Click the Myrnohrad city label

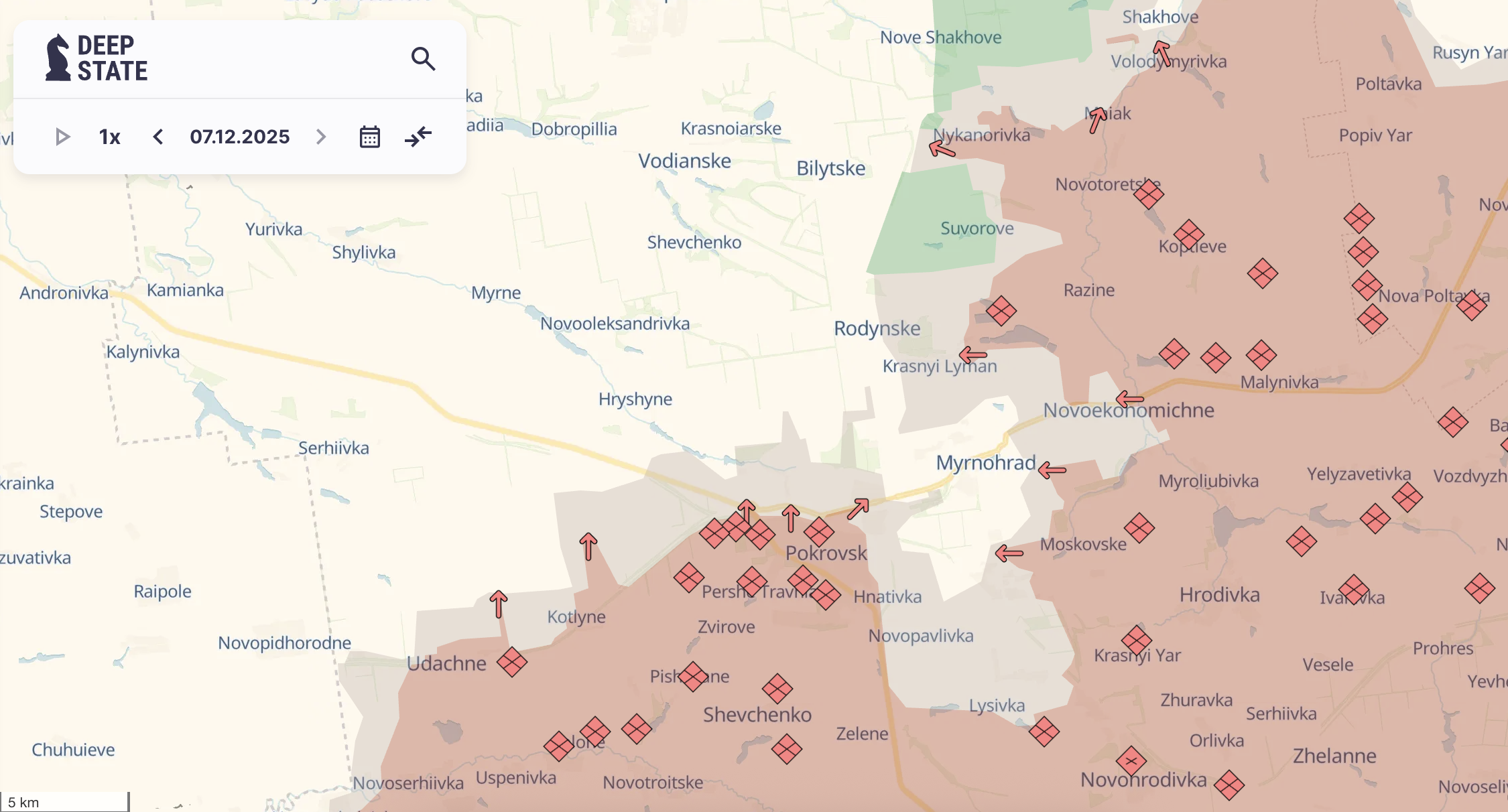tap(985, 463)
